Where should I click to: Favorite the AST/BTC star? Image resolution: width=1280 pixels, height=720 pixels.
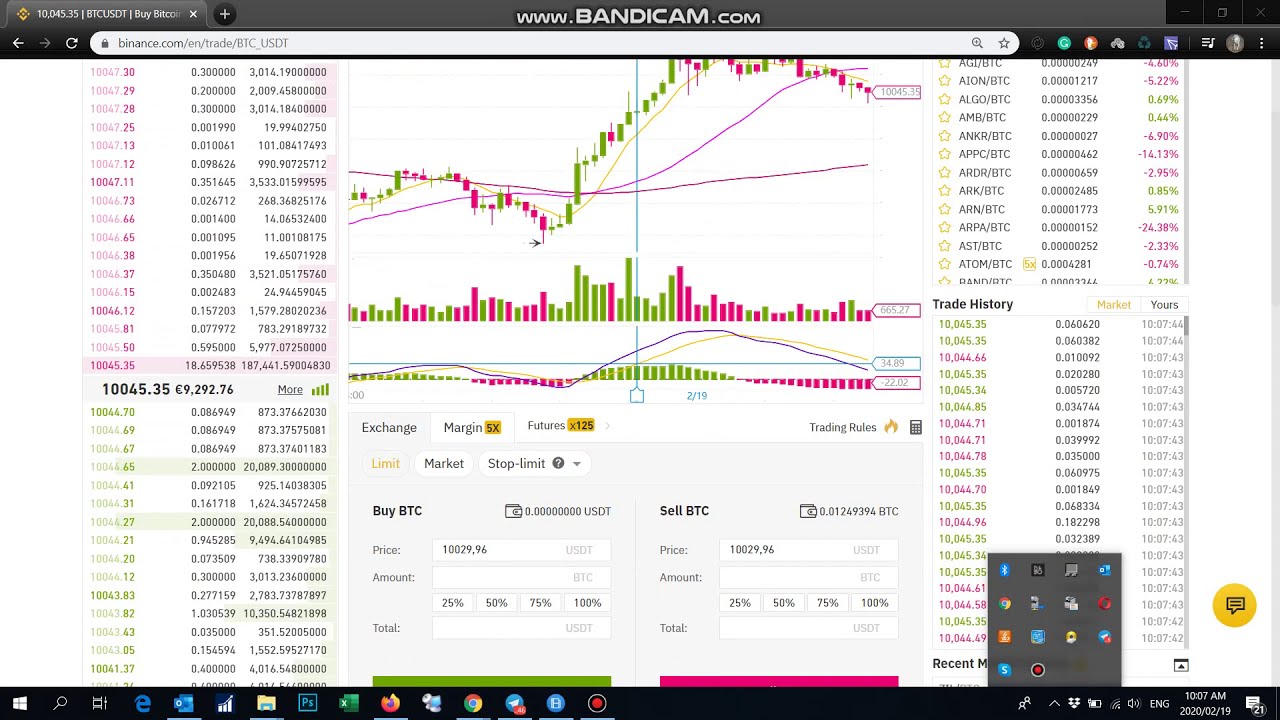coord(944,246)
